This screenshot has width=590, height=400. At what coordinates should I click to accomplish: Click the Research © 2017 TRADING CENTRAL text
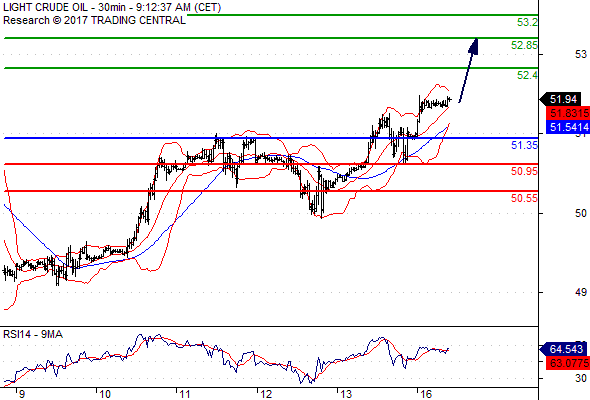(x=94, y=20)
